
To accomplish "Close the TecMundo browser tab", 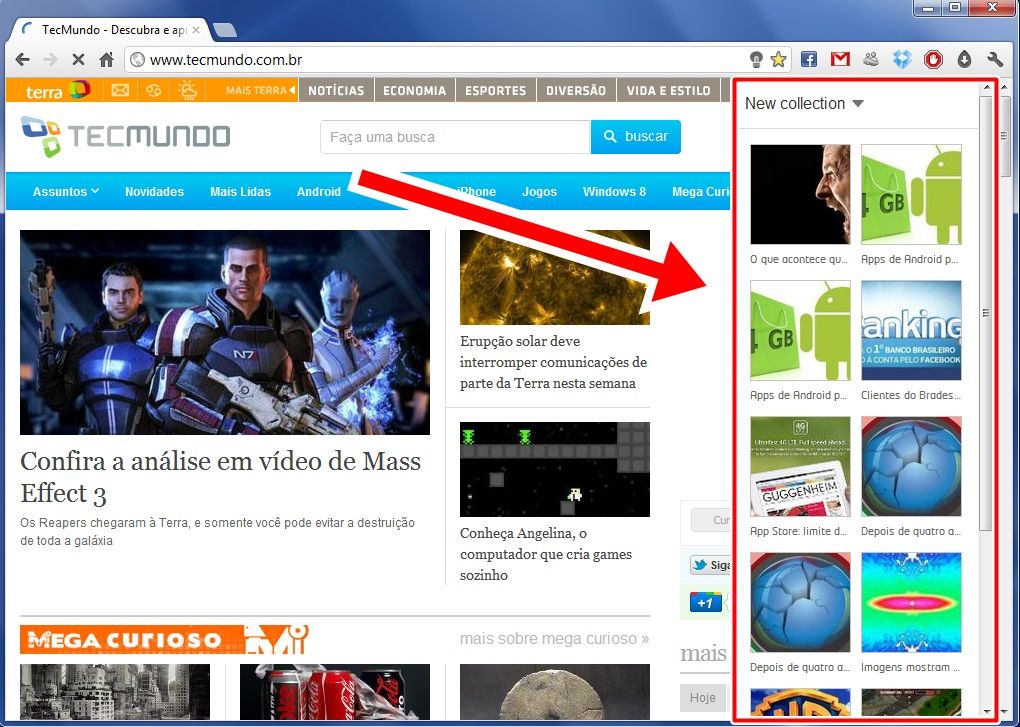I will pyautogui.click(x=196, y=30).
